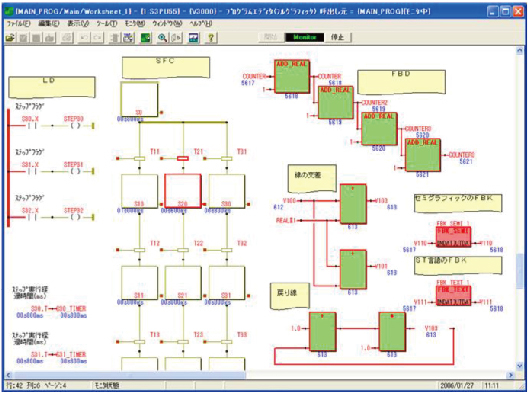Viewport: 528px width, 394px height.
Task: Click the vertical scrollbar up arrow
Action: (520, 51)
